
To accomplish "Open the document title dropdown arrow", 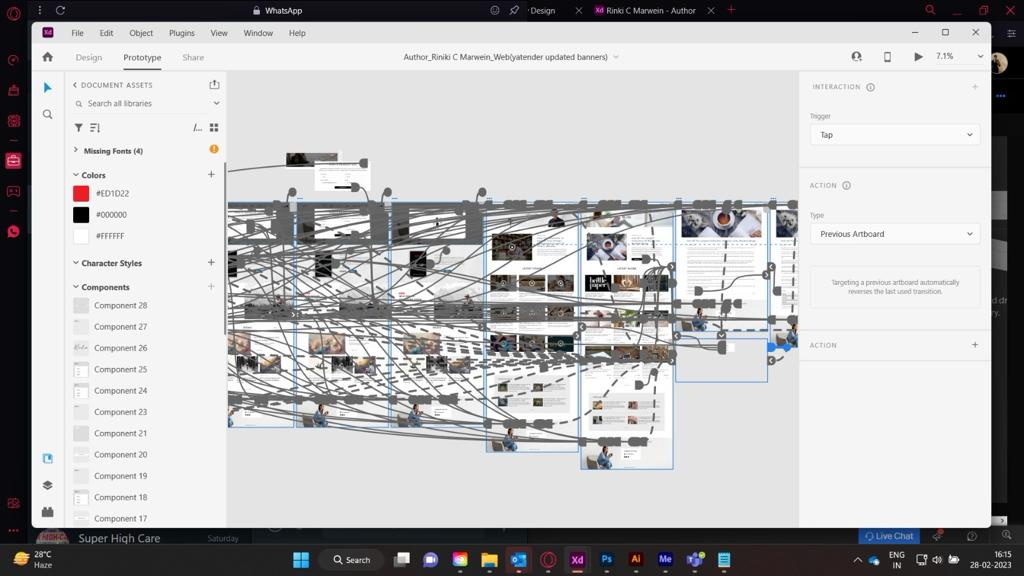I will [x=616, y=57].
